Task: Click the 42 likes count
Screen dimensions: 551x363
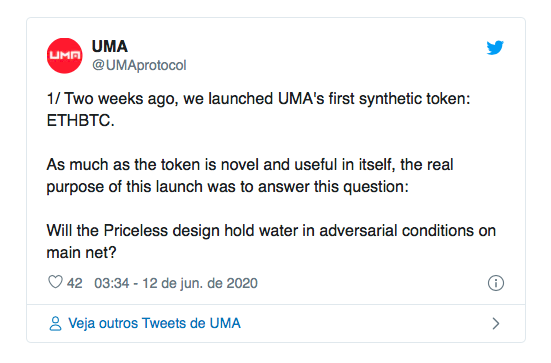Action: click(x=74, y=283)
